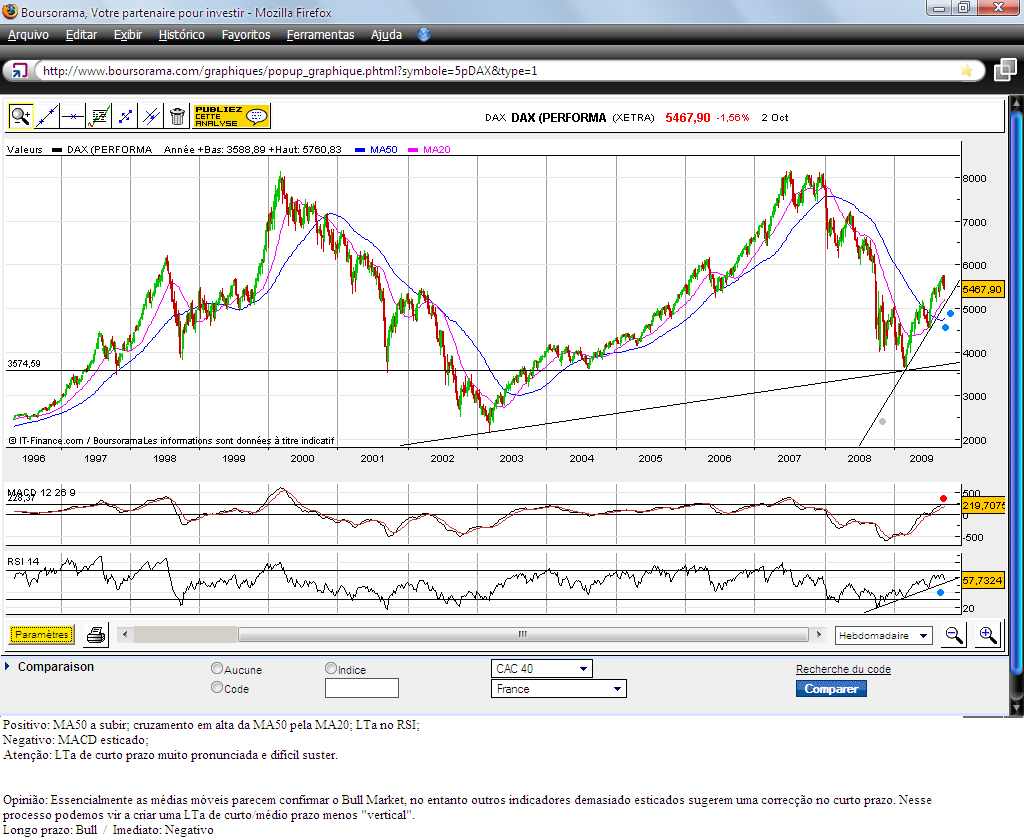Image resolution: width=1024 pixels, height=840 pixels.
Task: Open the Editar menu
Action: 81,35
